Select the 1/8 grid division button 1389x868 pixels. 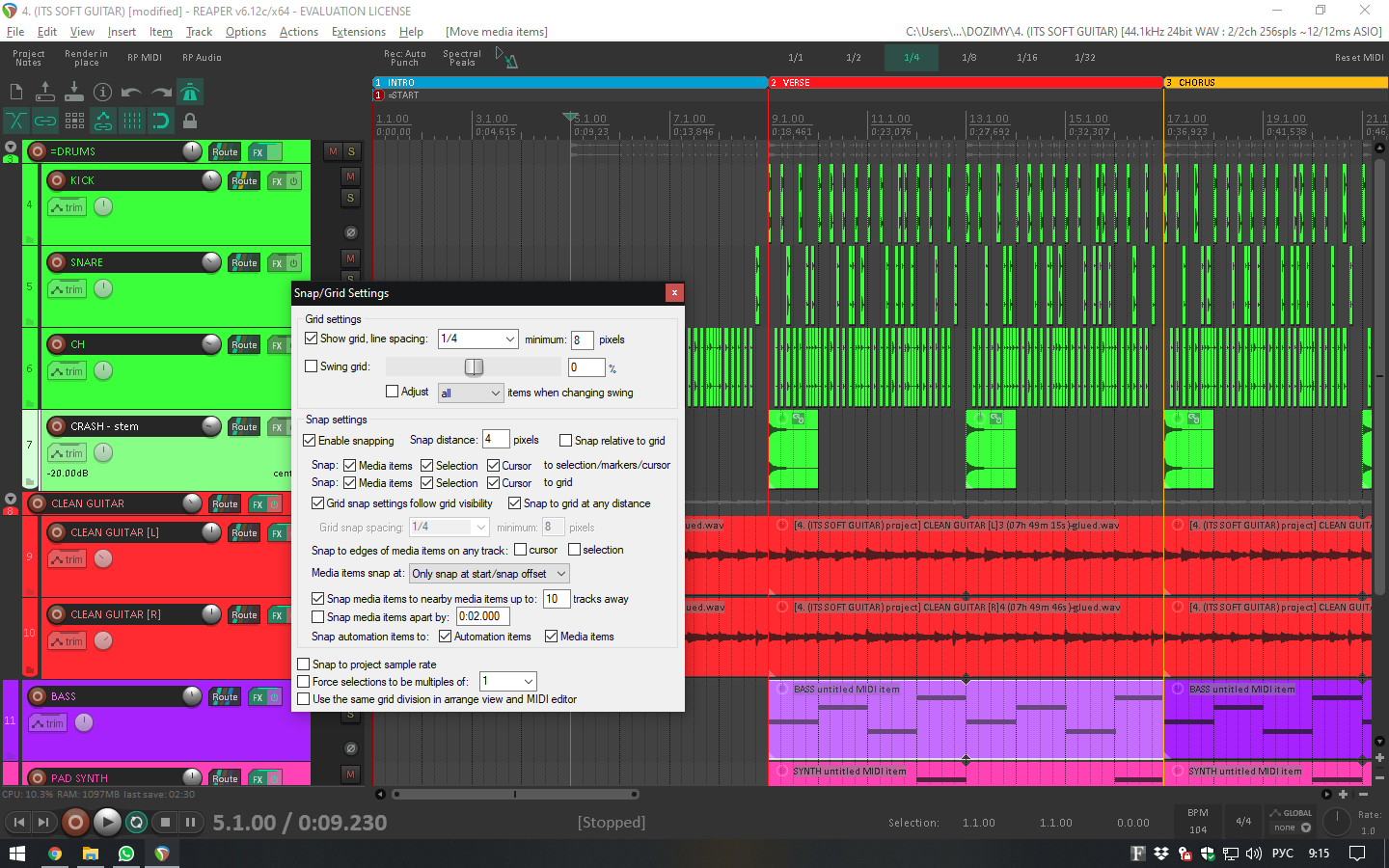click(969, 58)
